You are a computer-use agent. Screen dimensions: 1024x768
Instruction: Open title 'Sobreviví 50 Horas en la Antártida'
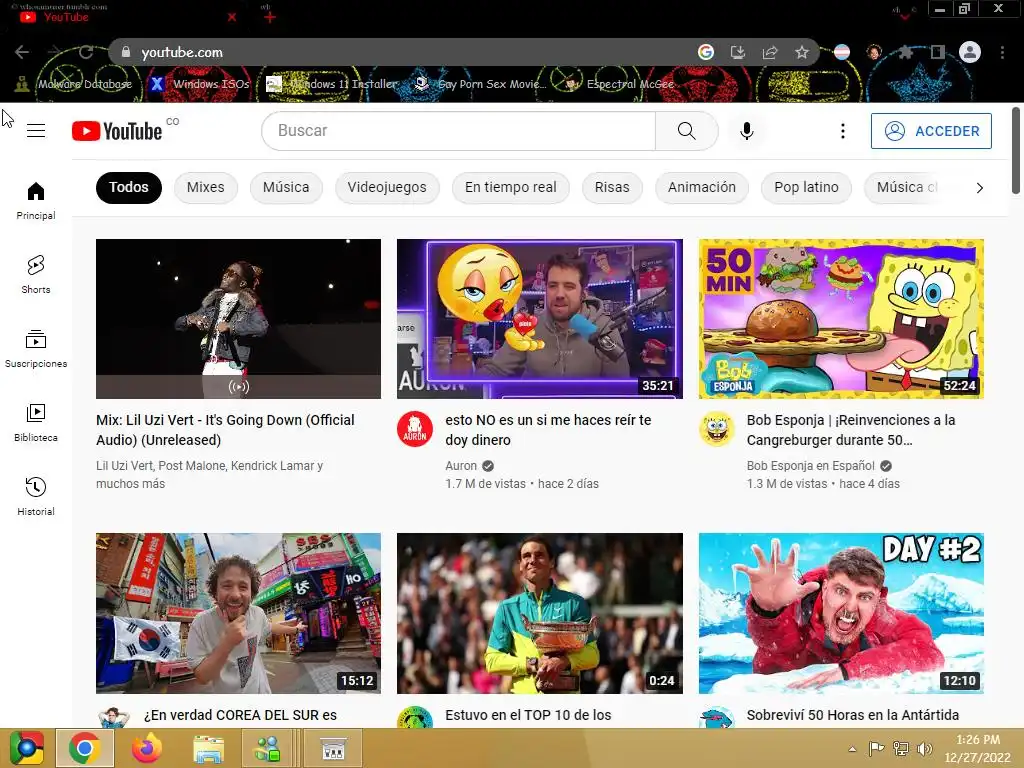click(853, 715)
